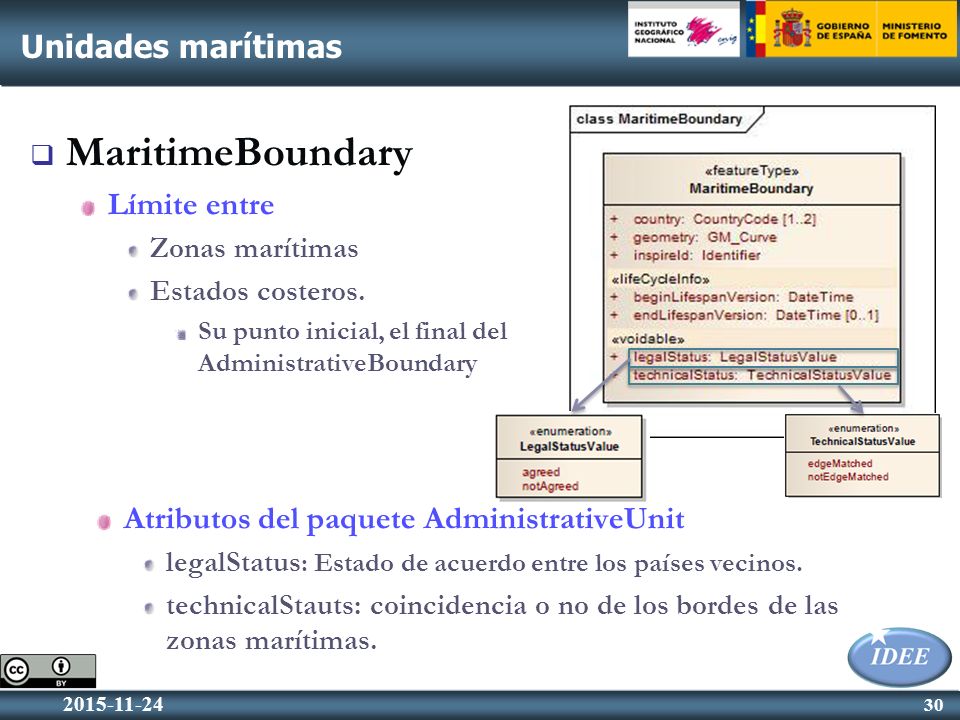The width and height of the screenshot is (960, 720).
Task: Click the featureType MaritimeBoundary class header
Action: [752, 179]
